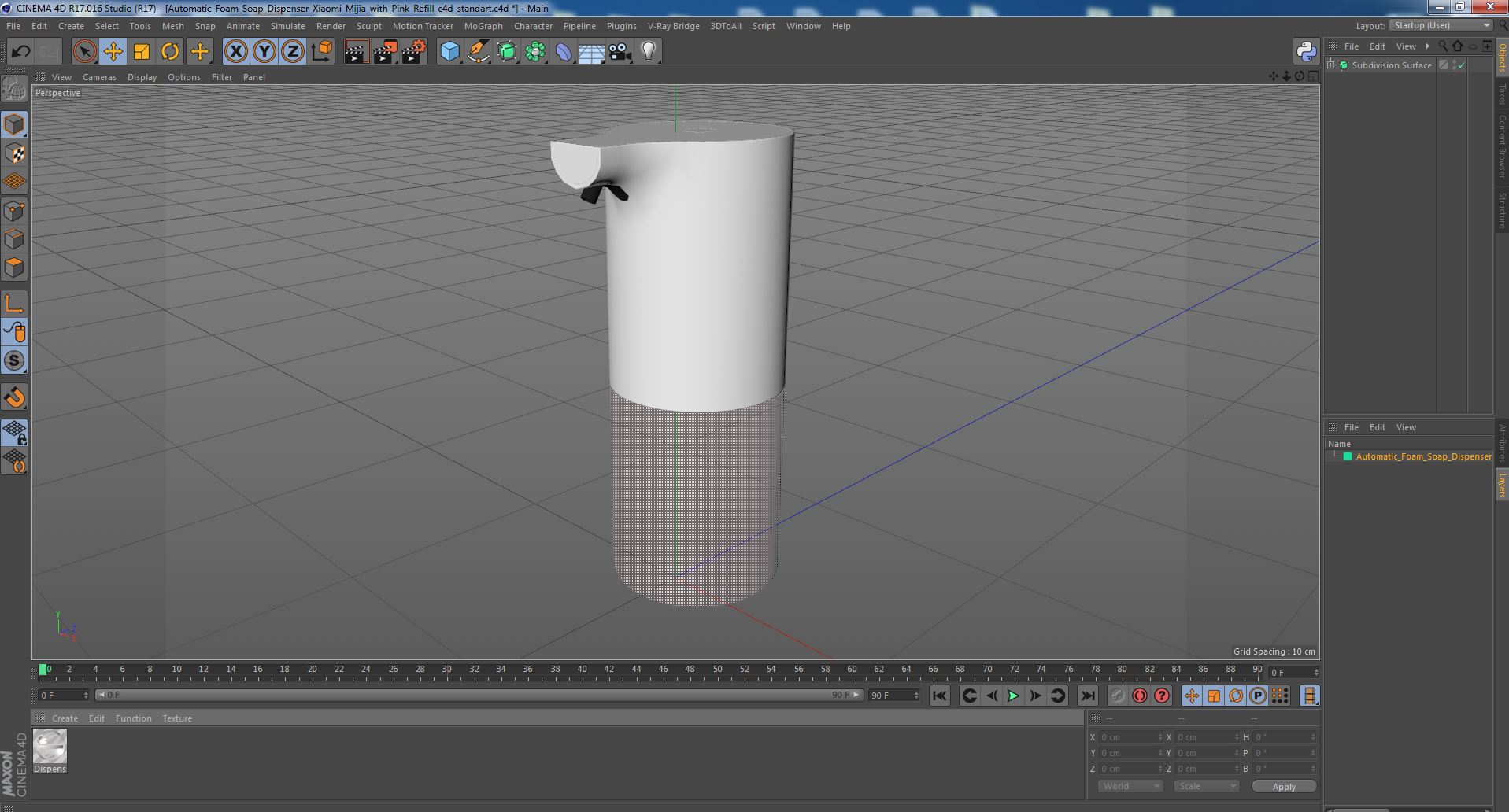Select Automatic_Foam_Soap_Dispenser layer
Screen dimensions: 1509x812
tap(1423, 456)
